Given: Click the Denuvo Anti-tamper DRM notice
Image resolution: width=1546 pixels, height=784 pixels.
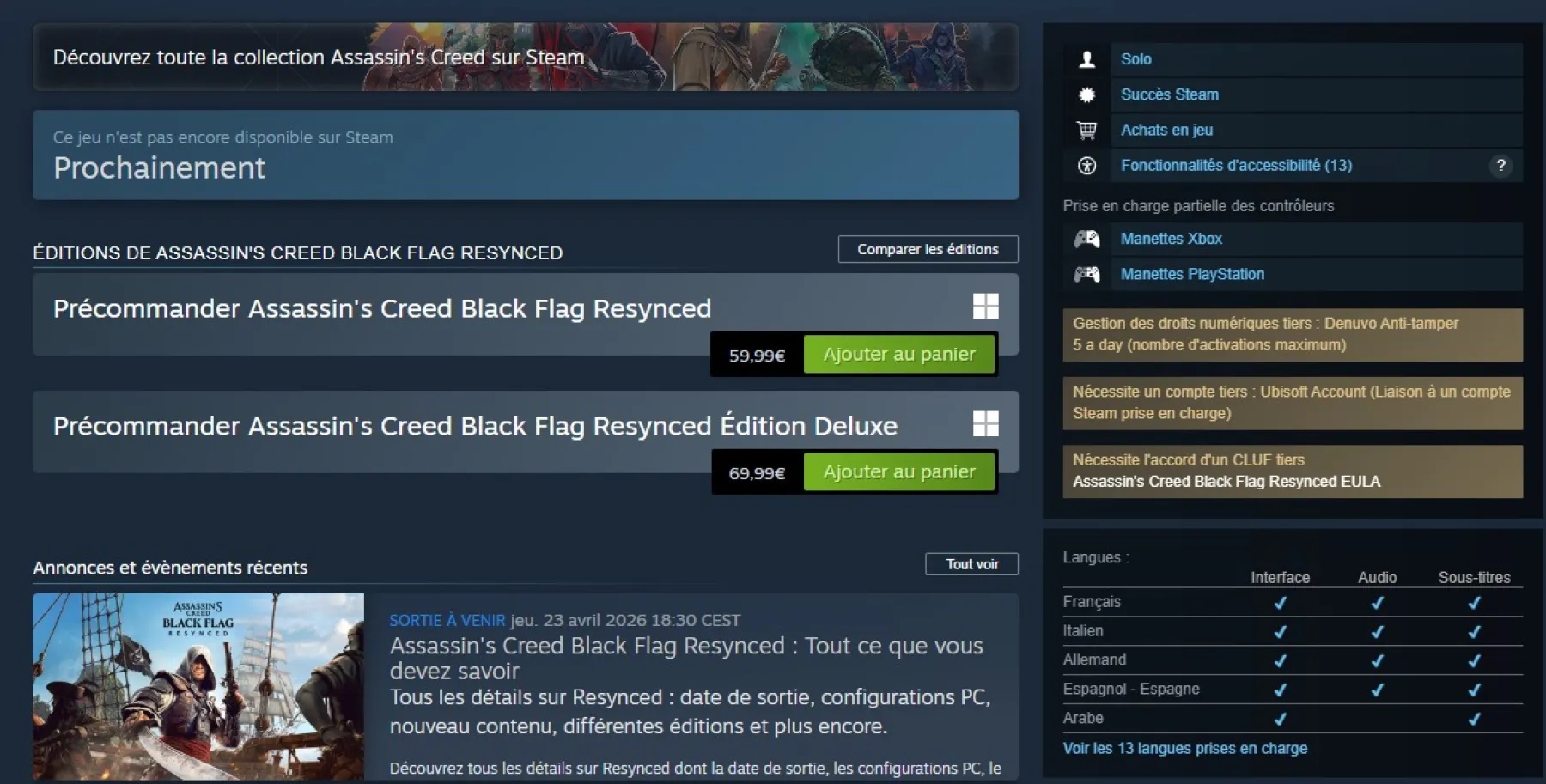Looking at the screenshot, I should pyautogui.click(x=1293, y=334).
